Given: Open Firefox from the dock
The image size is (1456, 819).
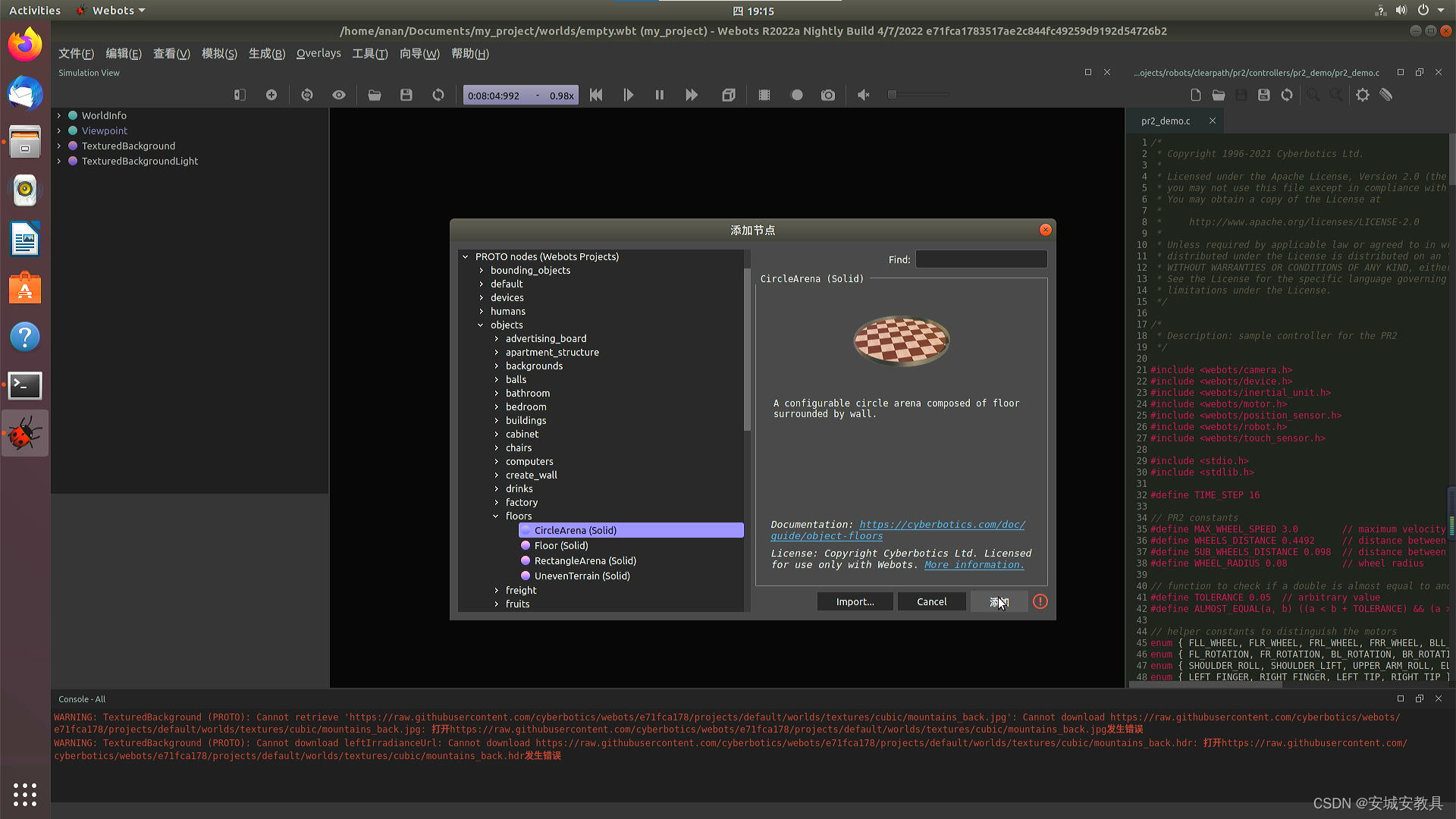Looking at the screenshot, I should 25,45.
